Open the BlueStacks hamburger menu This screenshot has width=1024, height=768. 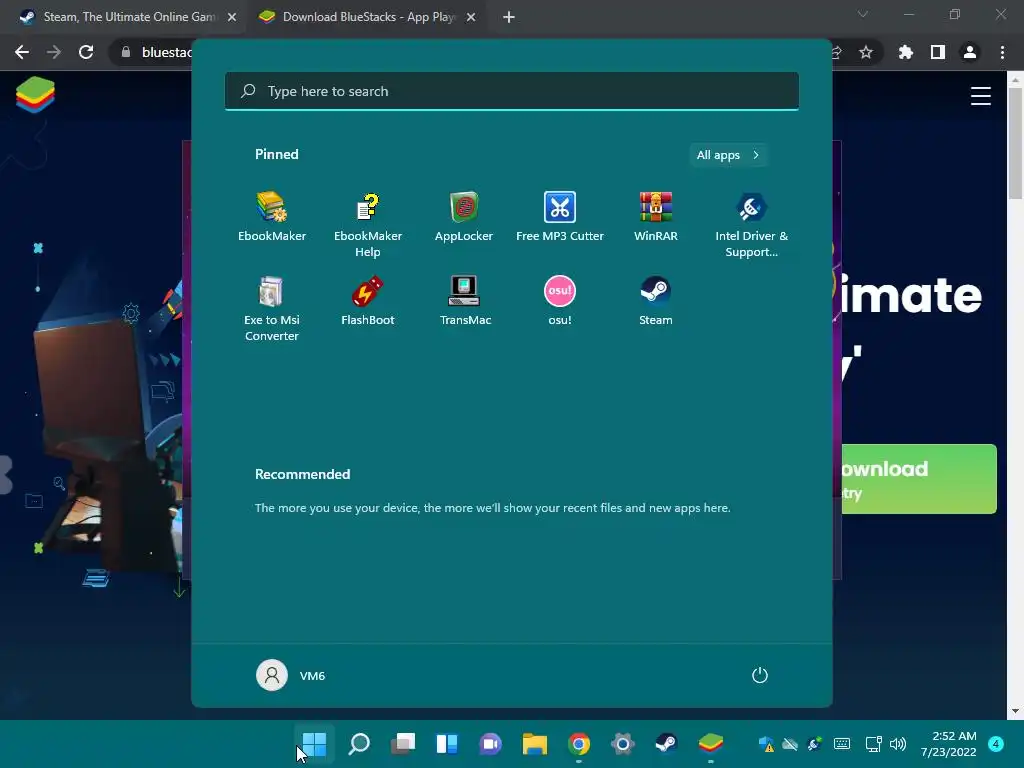(x=981, y=96)
